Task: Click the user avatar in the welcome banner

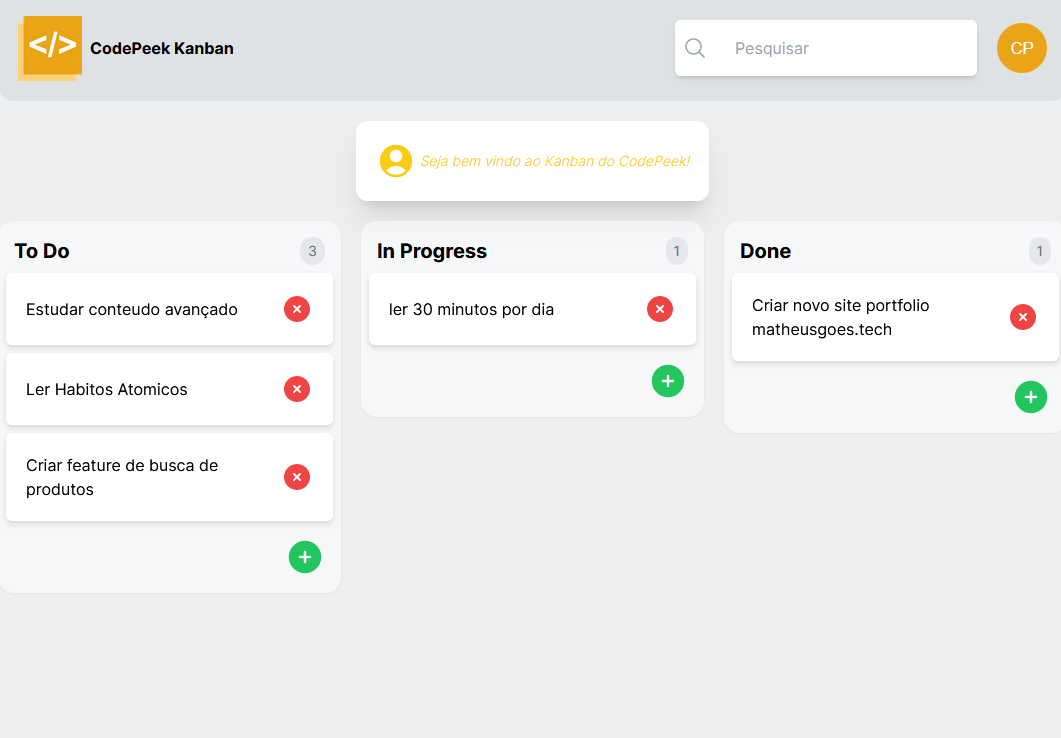Action: pos(396,161)
